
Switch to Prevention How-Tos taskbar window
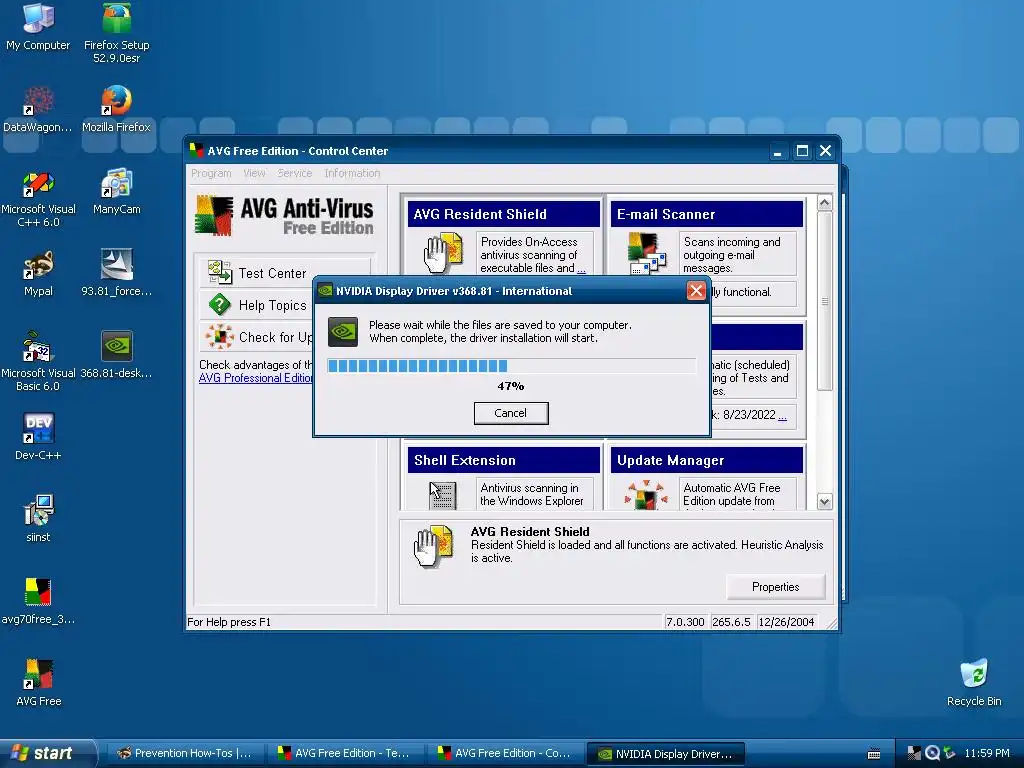click(184, 753)
